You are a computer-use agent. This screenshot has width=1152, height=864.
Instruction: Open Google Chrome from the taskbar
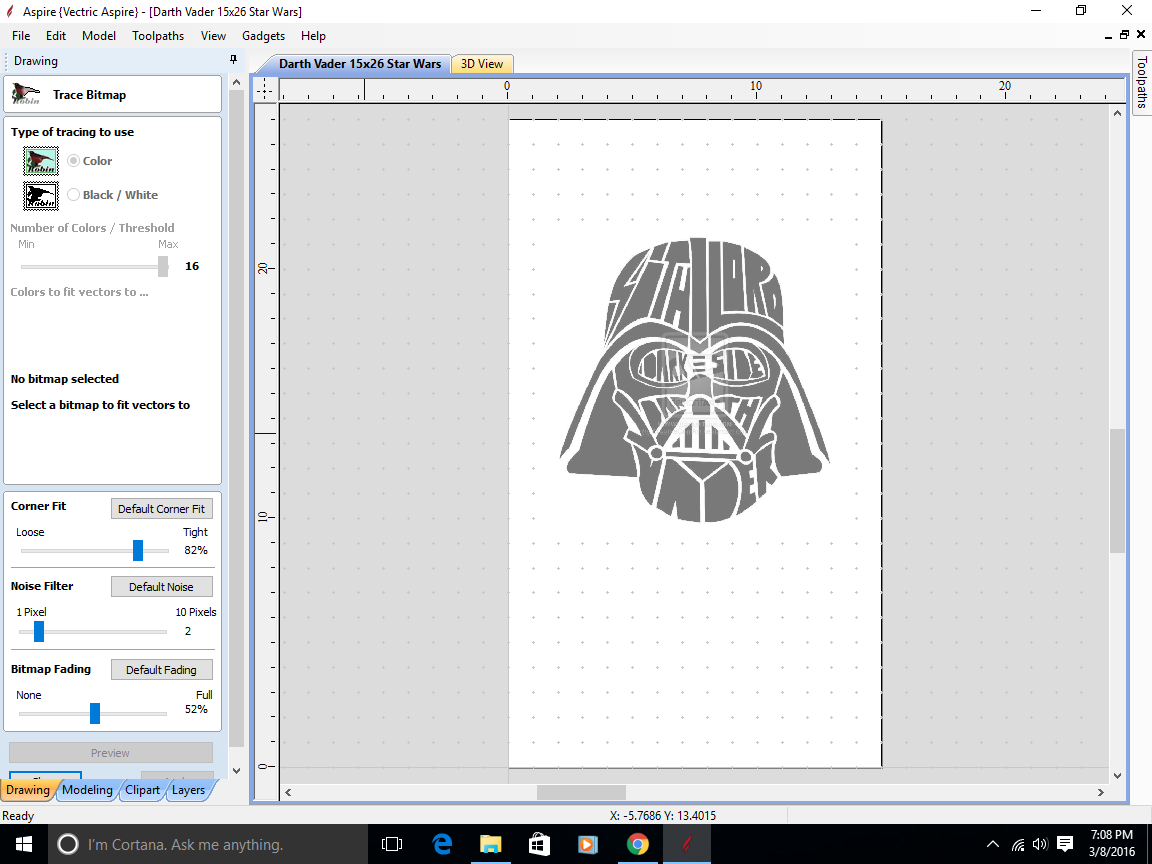click(638, 844)
